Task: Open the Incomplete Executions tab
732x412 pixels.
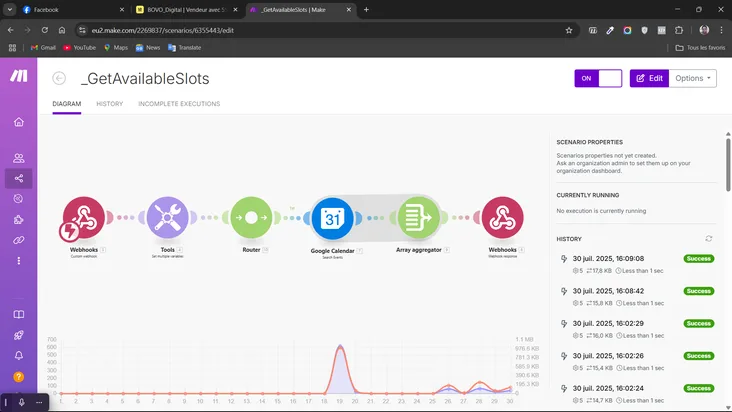Action: [x=179, y=104]
